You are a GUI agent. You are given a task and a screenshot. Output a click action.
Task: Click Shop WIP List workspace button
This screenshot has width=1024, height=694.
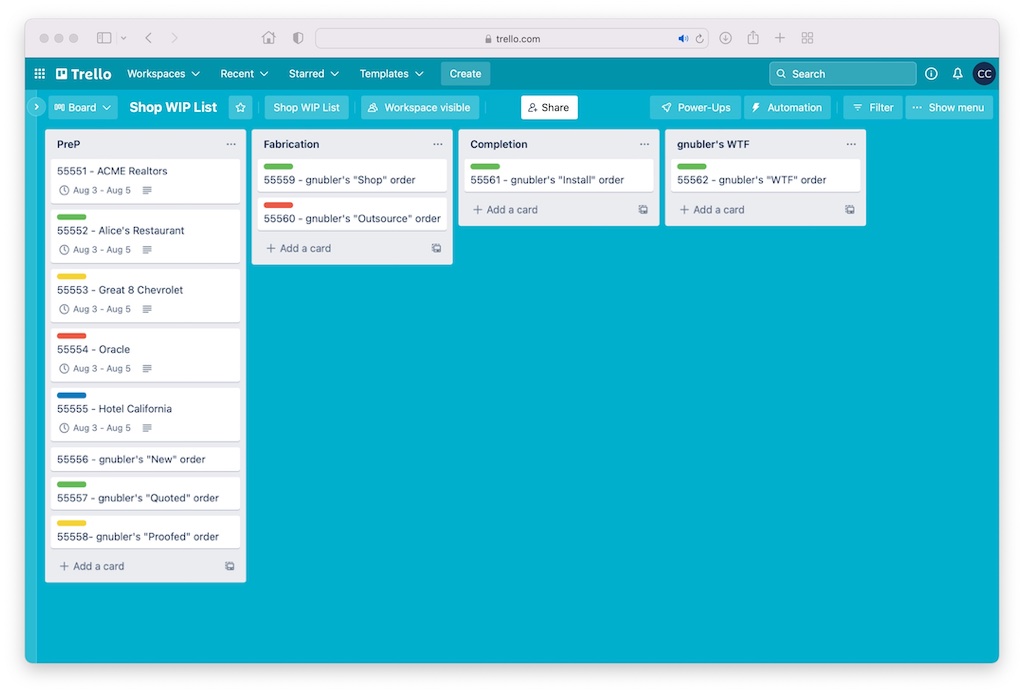pyautogui.click(x=306, y=108)
